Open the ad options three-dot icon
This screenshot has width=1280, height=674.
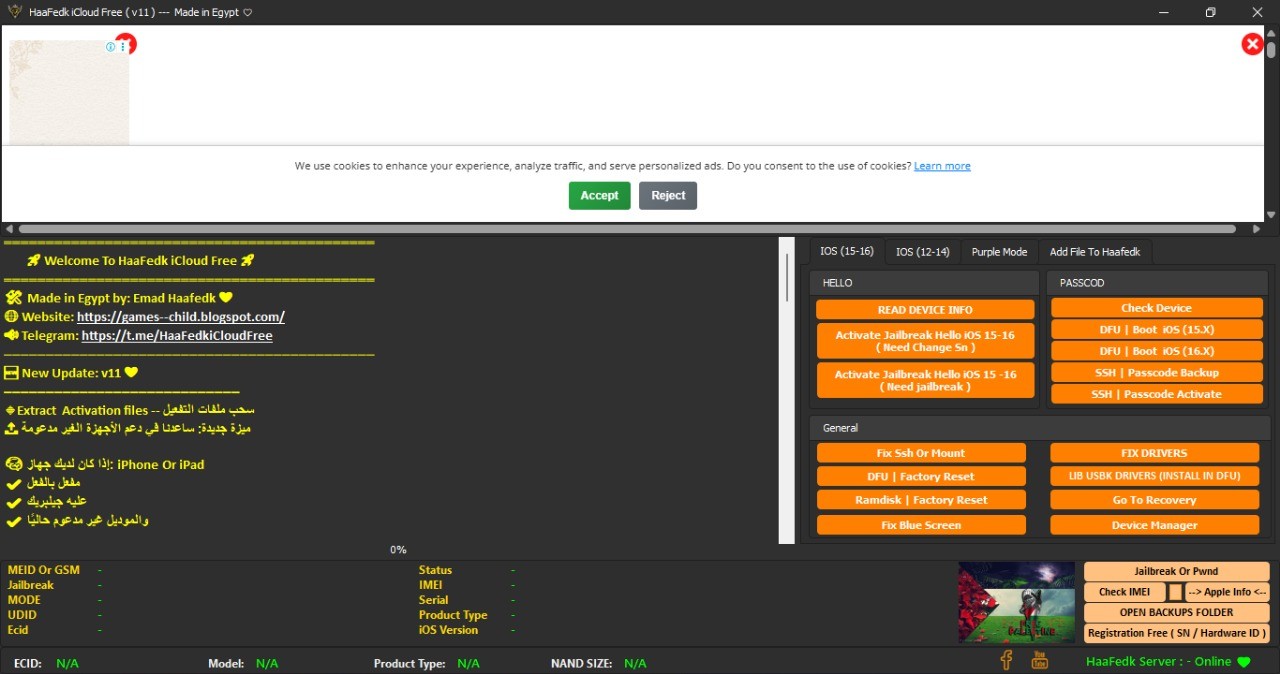click(123, 47)
